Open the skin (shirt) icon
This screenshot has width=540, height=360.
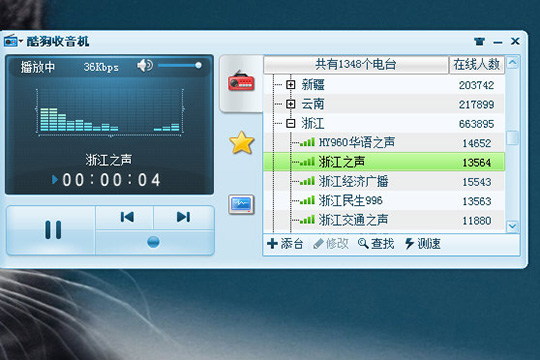[479, 42]
